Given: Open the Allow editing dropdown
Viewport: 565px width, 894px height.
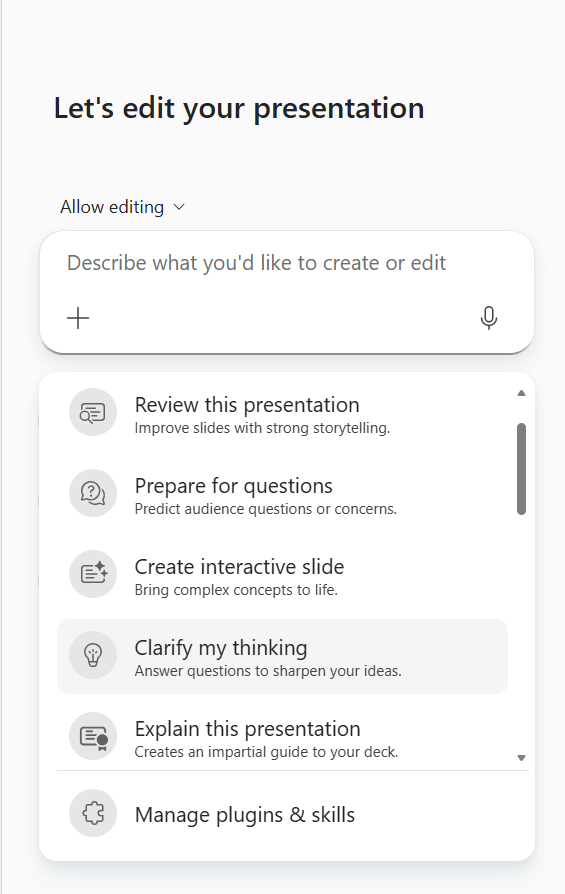Looking at the screenshot, I should point(123,207).
